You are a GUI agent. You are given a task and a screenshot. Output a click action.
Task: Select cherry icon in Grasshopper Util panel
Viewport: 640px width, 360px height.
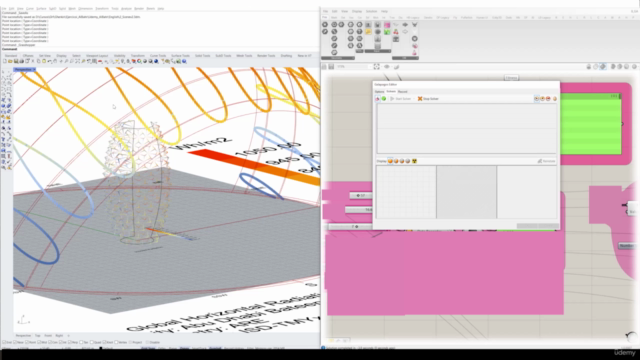(396, 32)
